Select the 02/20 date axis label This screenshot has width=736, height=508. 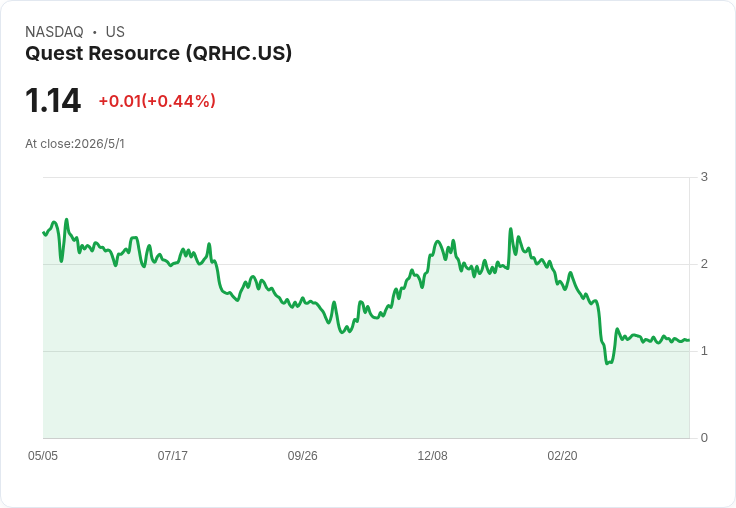tap(562, 456)
